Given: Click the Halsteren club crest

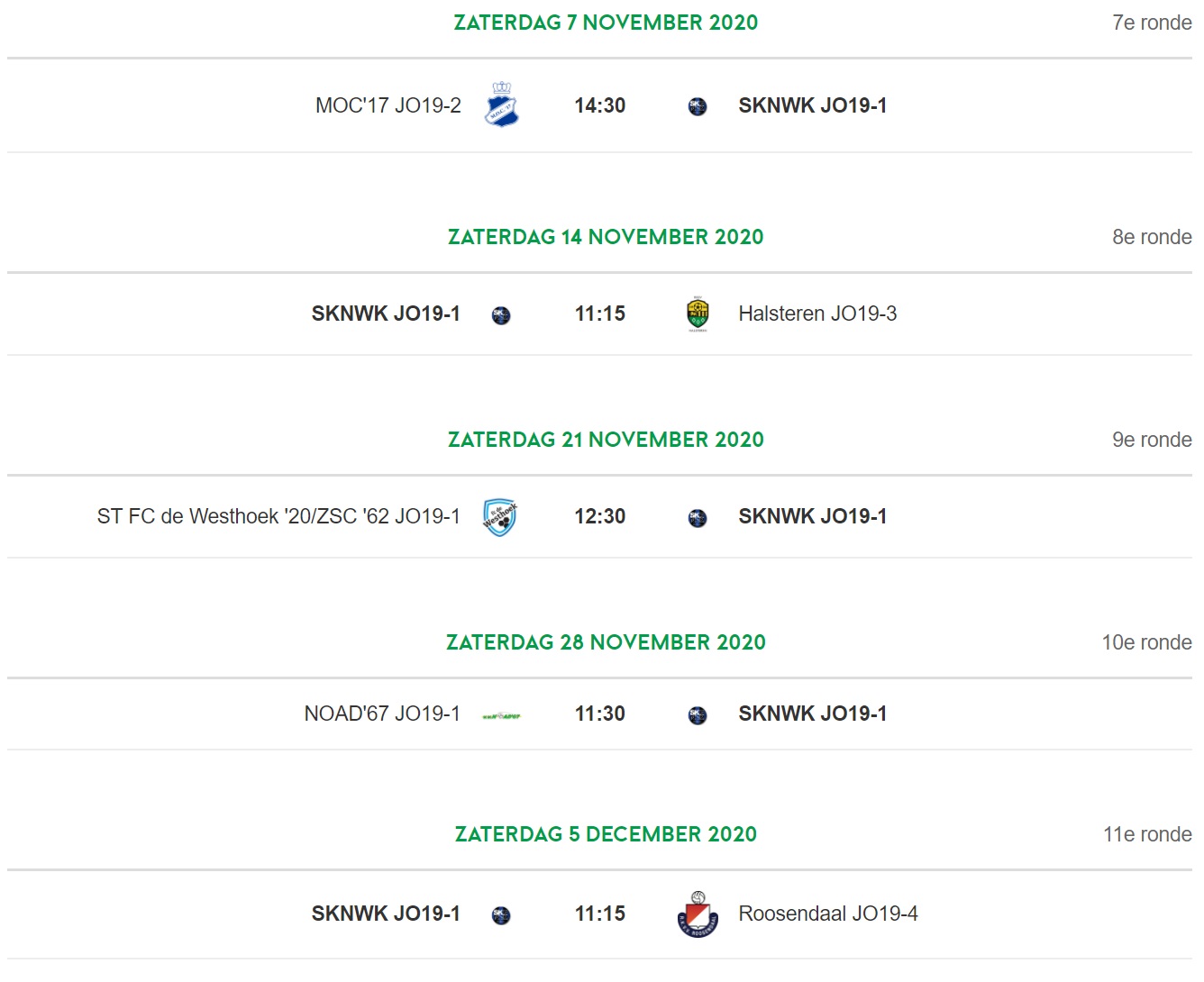Looking at the screenshot, I should click(x=698, y=314).
